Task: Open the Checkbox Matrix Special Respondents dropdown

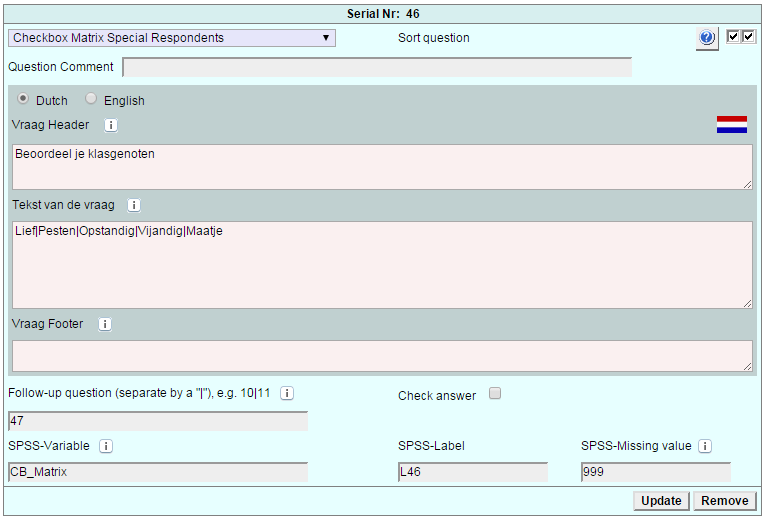Action: point(172,38)
